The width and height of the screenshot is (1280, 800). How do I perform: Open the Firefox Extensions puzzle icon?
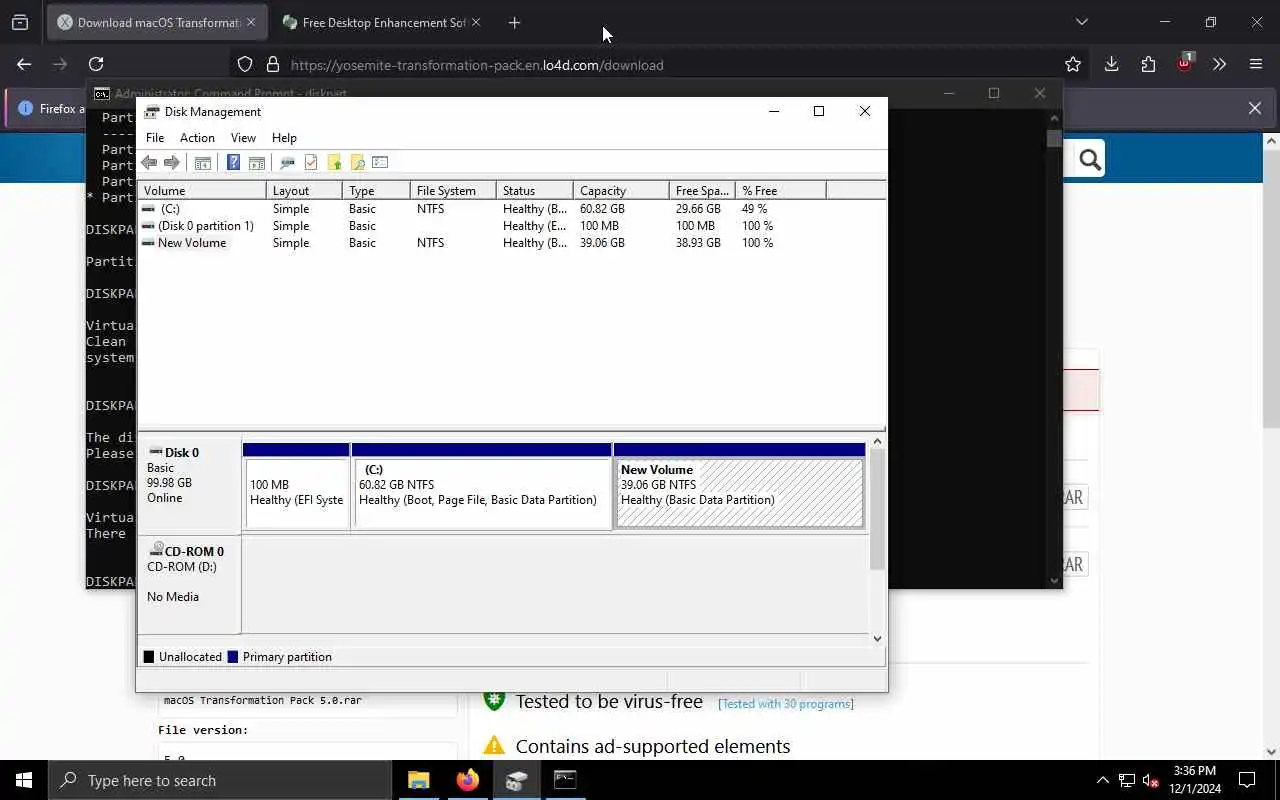[x=1148, y=64]
